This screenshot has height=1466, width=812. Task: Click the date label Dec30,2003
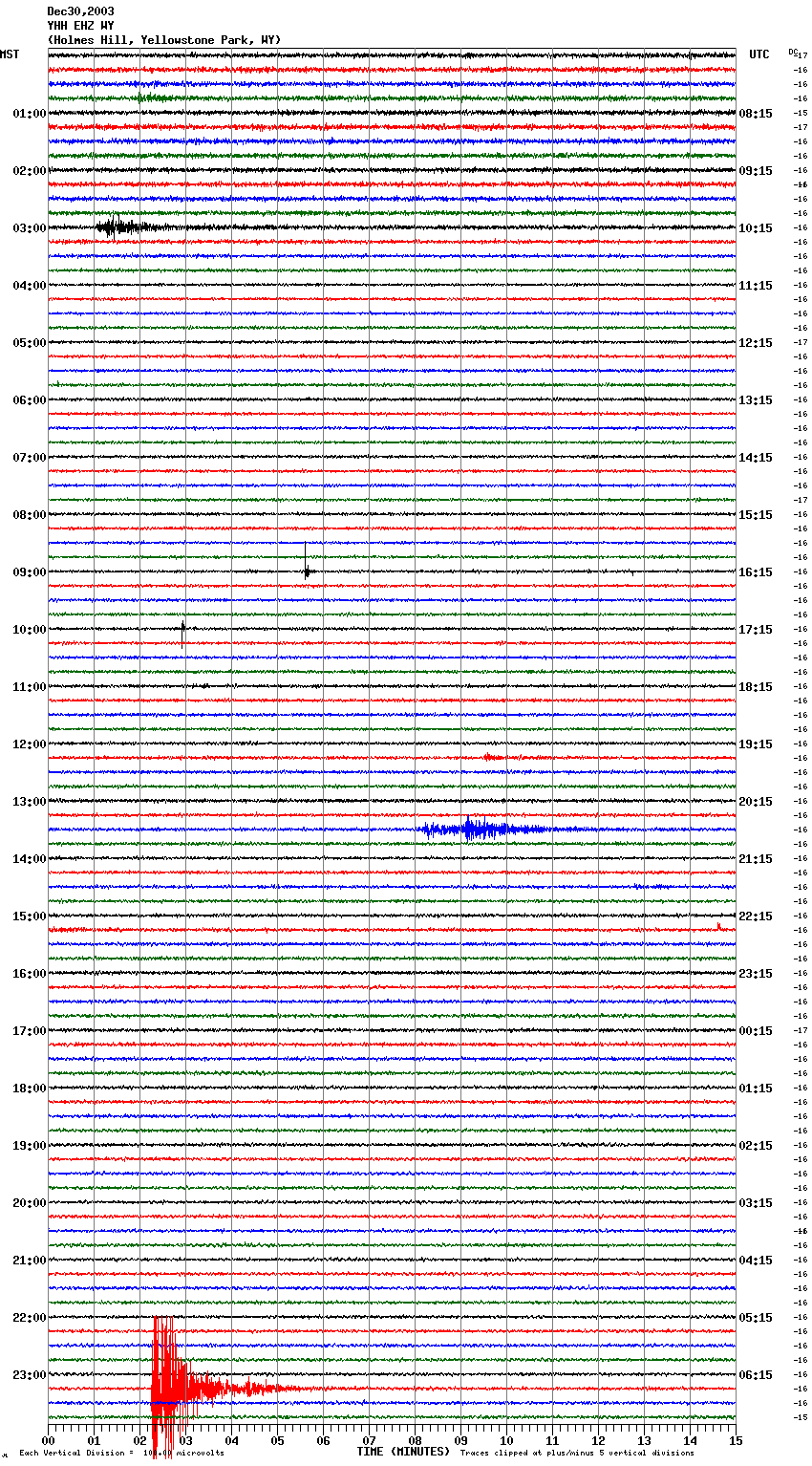(x=81, y=11)
